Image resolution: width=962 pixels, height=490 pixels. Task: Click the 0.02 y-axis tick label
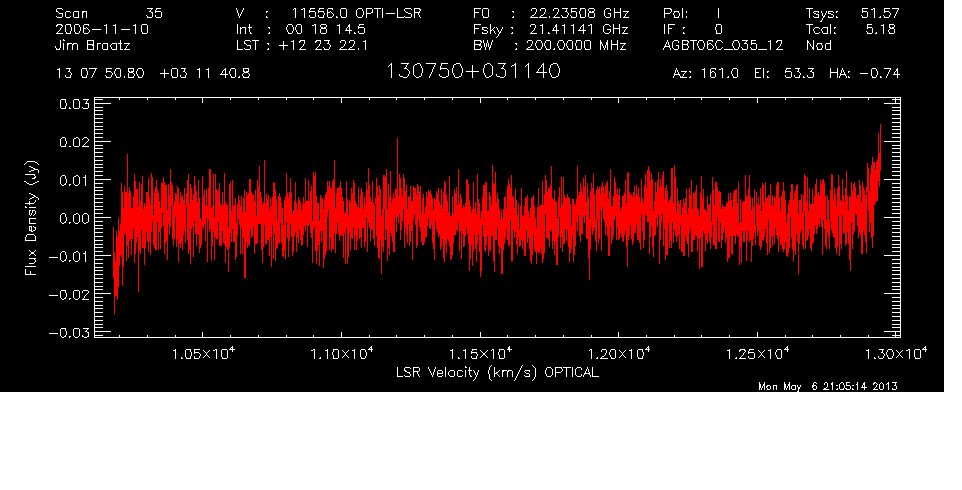coord(74,142)
